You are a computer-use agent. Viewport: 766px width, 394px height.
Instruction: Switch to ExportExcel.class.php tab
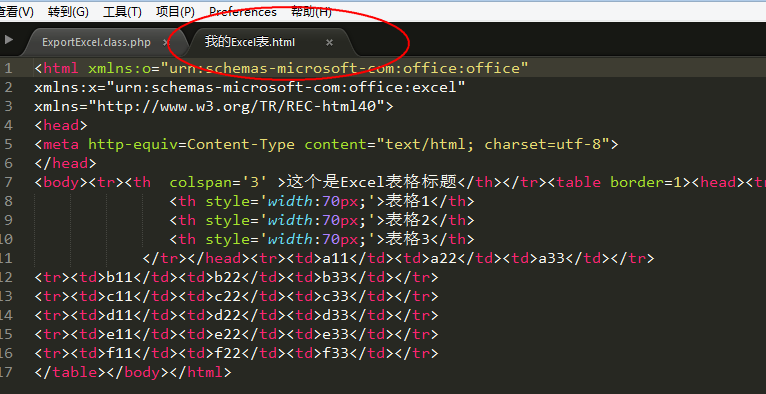tap(96, 42)
